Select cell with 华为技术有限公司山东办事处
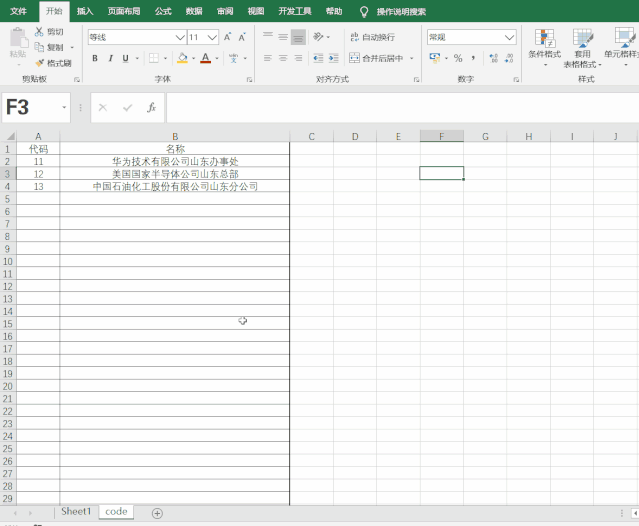 click(x=175, y=161)
